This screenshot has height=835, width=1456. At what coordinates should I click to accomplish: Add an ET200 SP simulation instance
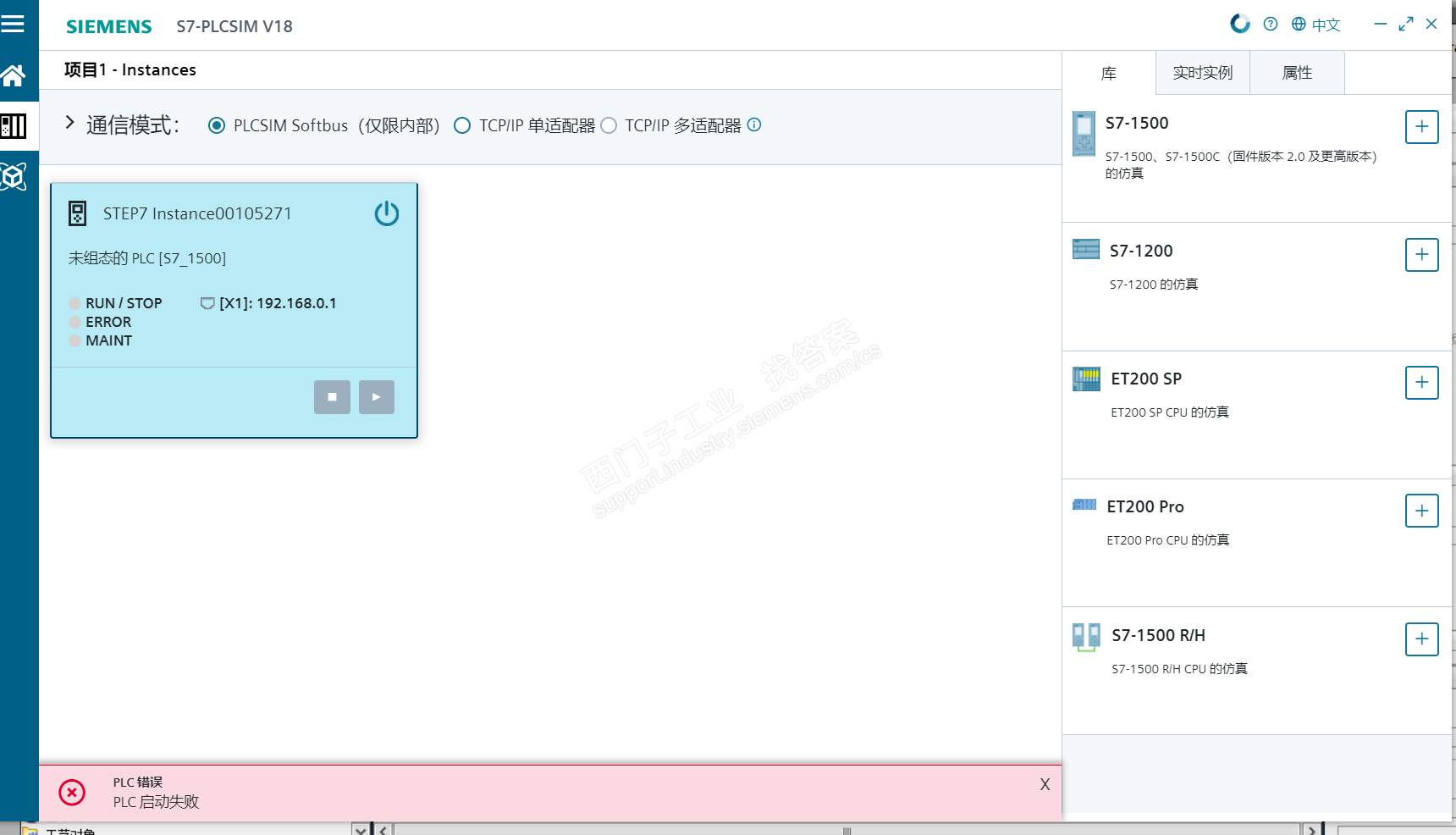[x=1422, y=383]
